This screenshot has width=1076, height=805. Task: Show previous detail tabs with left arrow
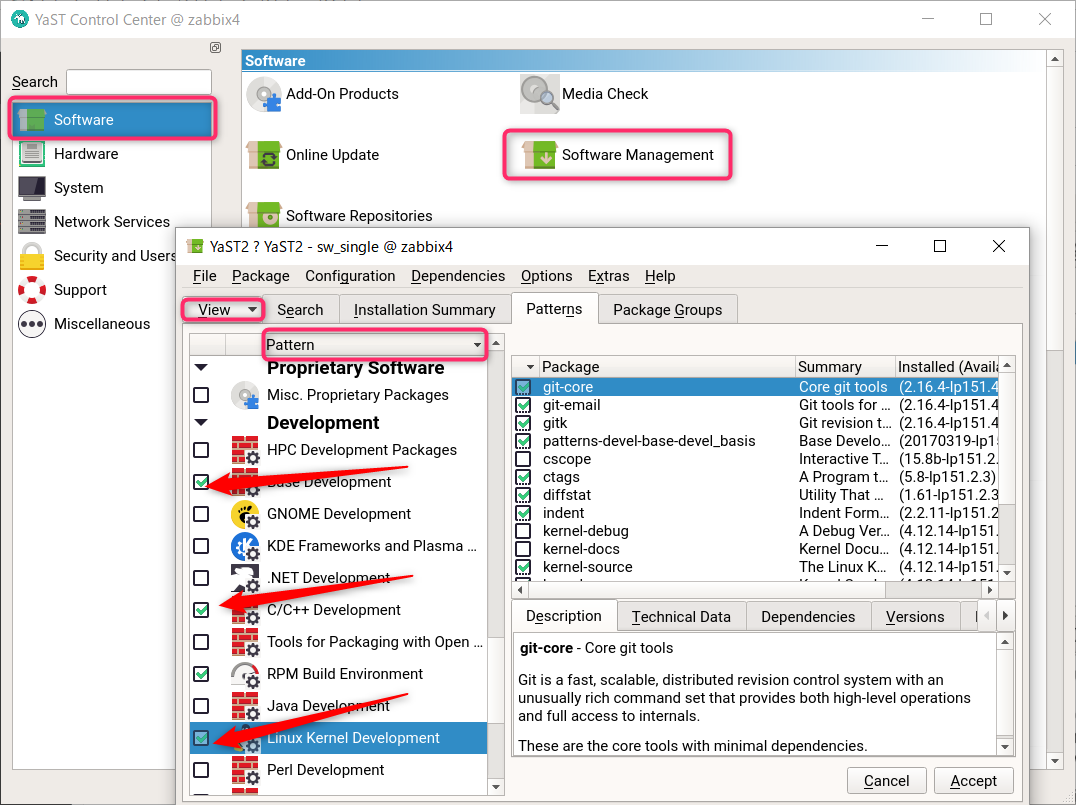pos(987,616)
